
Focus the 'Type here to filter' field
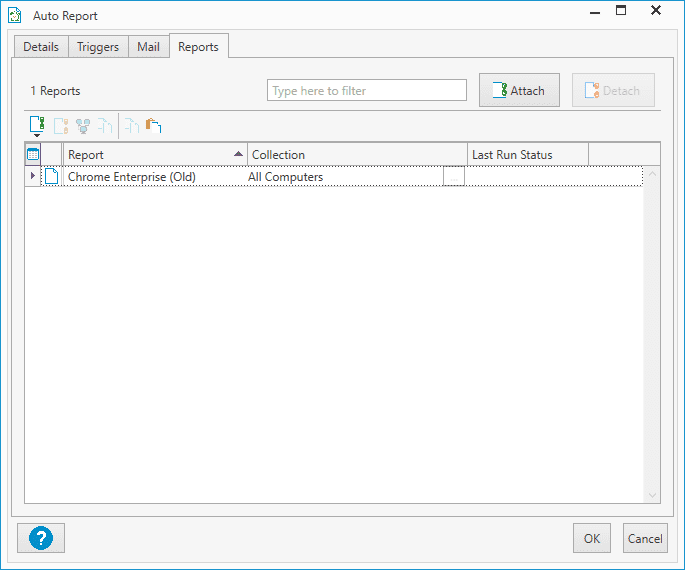point(367,90)
